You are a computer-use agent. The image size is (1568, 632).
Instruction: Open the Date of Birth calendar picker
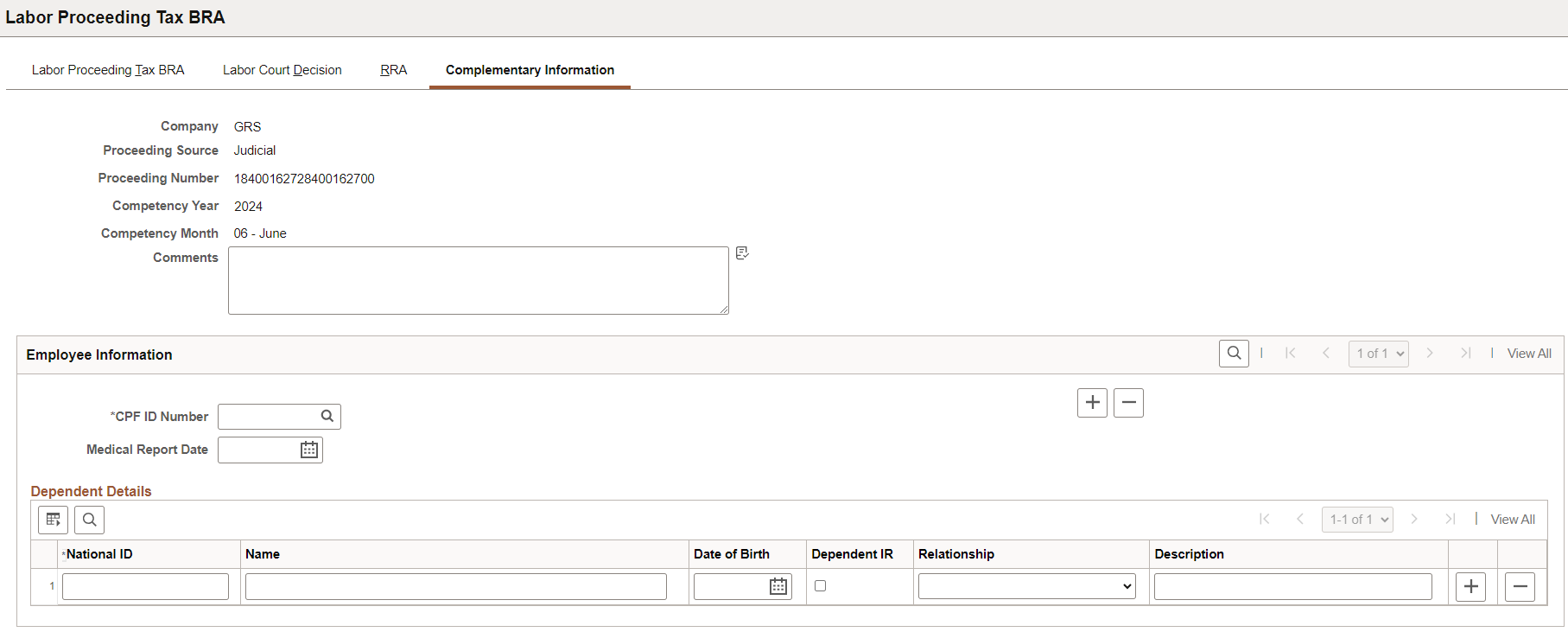coord(778,586)
